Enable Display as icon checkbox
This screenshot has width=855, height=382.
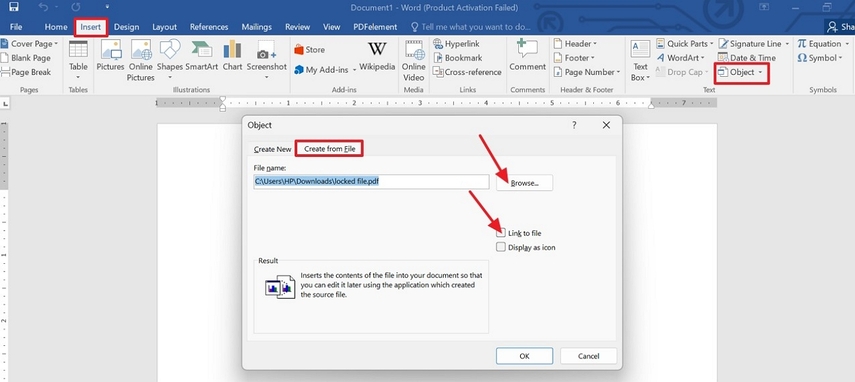[x=501, y=247]
